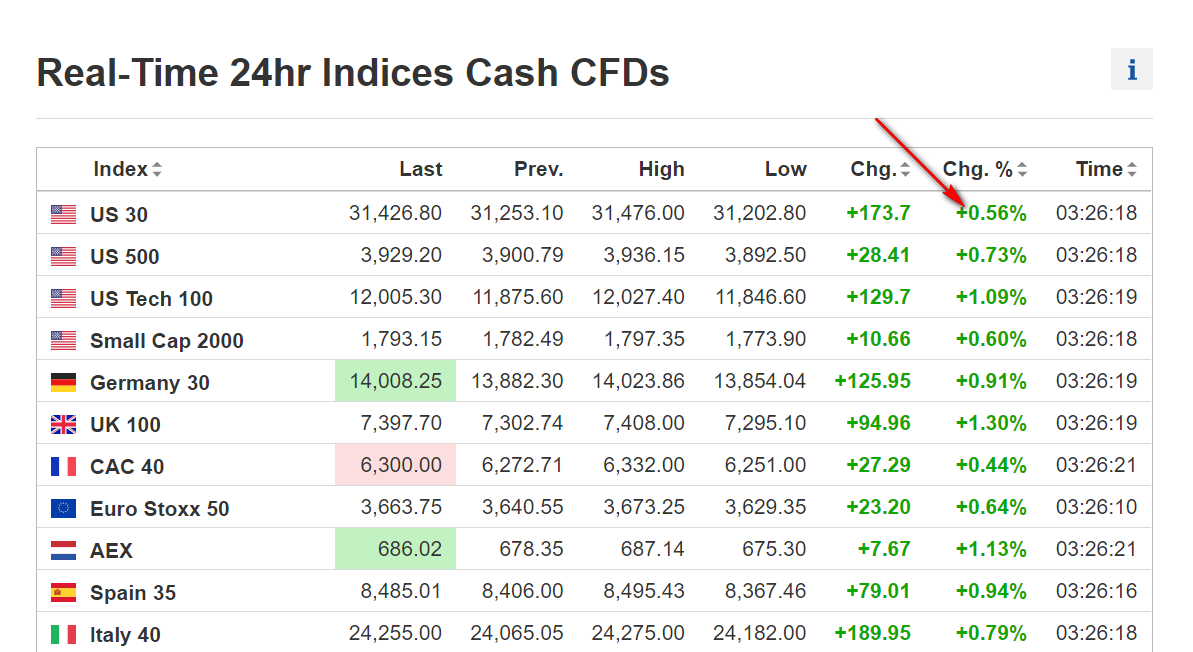The height and width of the screenshot is (652, 1193).
Task: Click the US 500 flag icon
Action: [63, 256]
